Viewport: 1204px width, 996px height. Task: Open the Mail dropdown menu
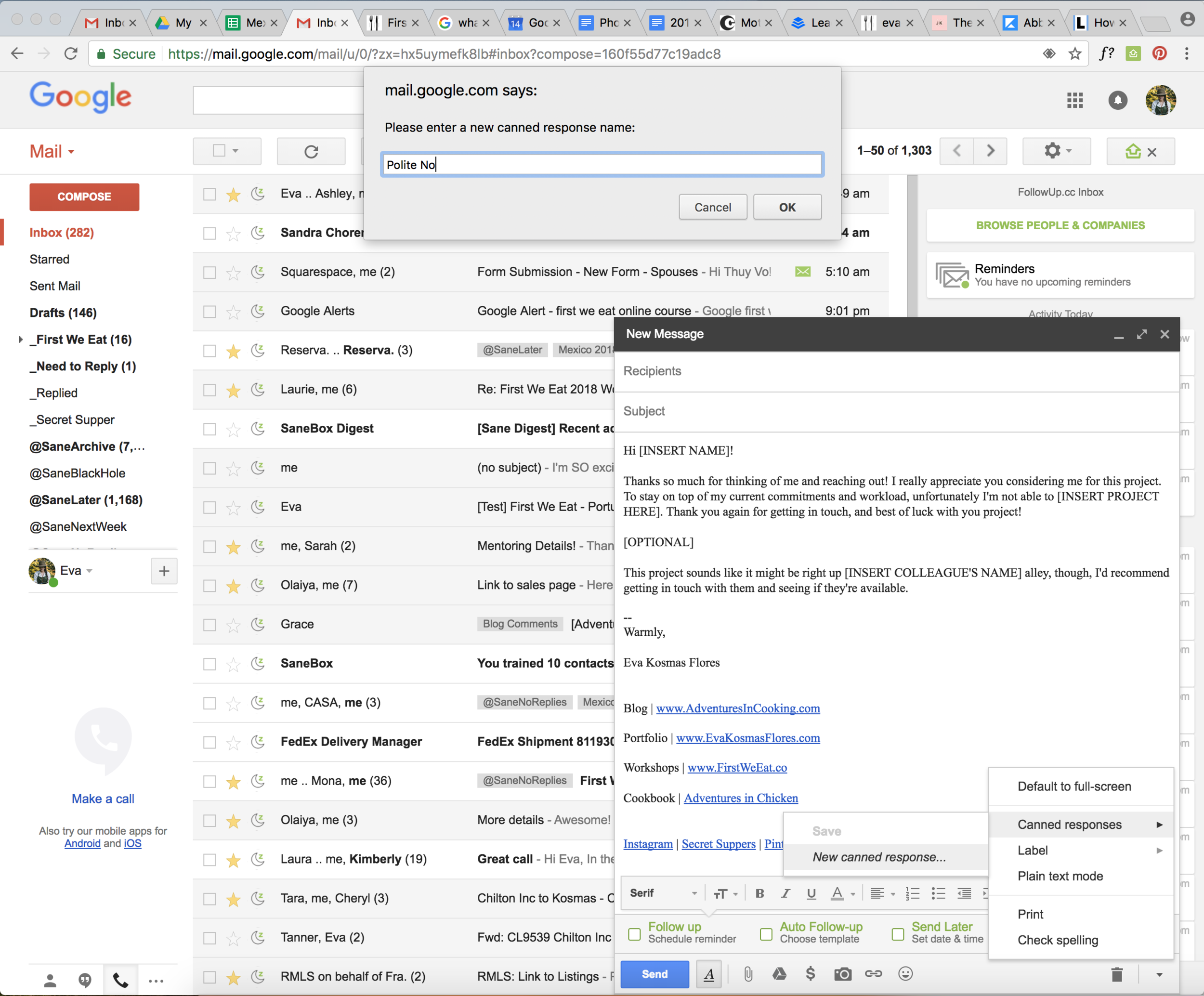(x=52, y=151)
